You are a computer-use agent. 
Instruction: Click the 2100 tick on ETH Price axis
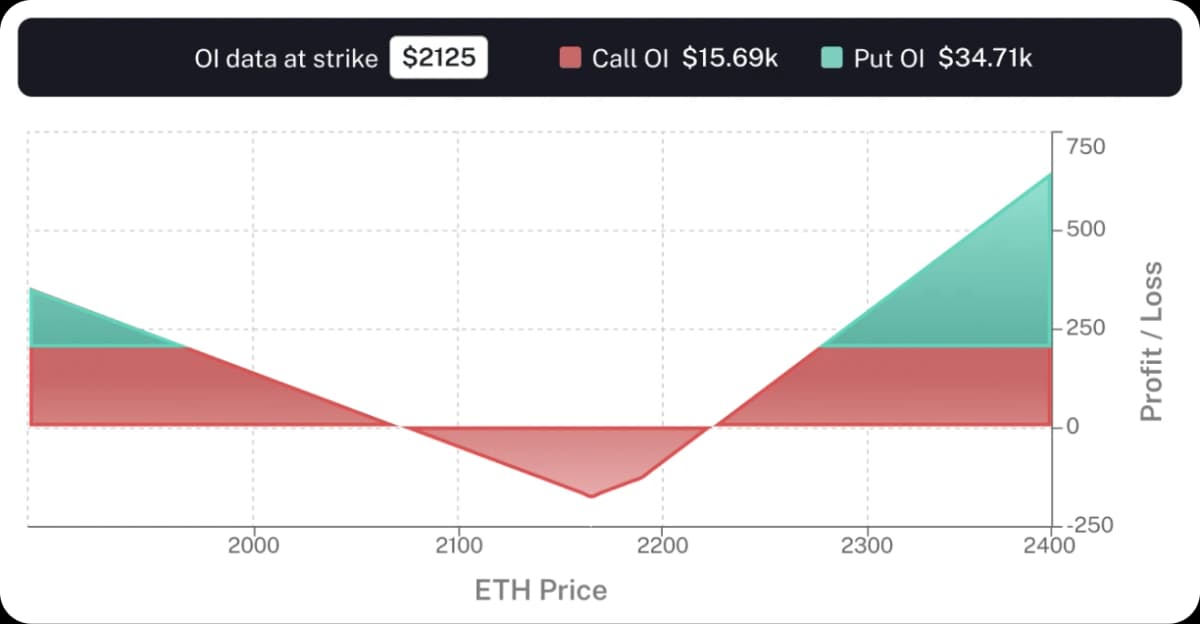pyautogui.click(x=459, y=546)
